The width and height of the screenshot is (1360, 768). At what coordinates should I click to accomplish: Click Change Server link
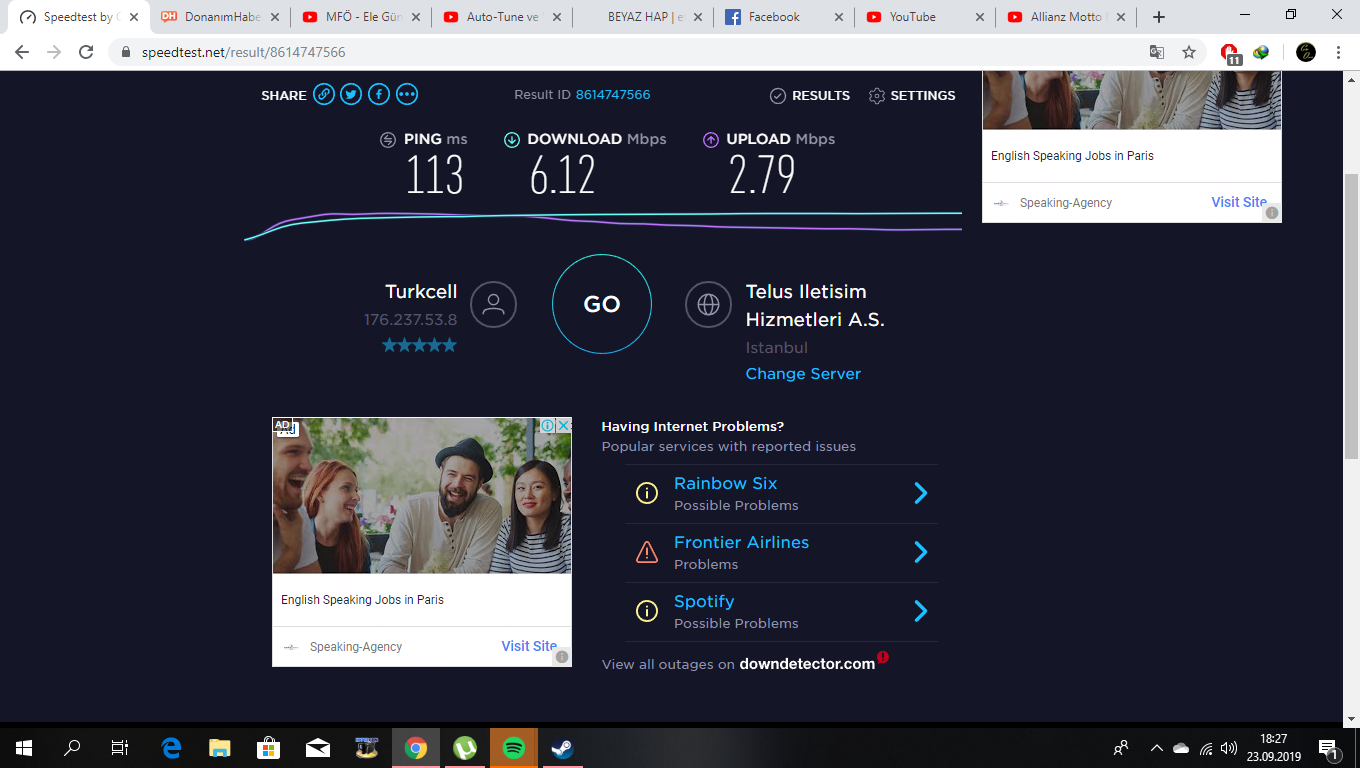pyautogui.click(x=803, y=374)
